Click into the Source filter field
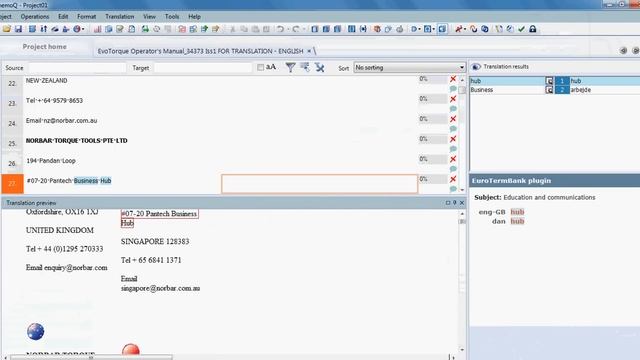The width and height of the screenshot is (640, 360). [x=77, y=68]
